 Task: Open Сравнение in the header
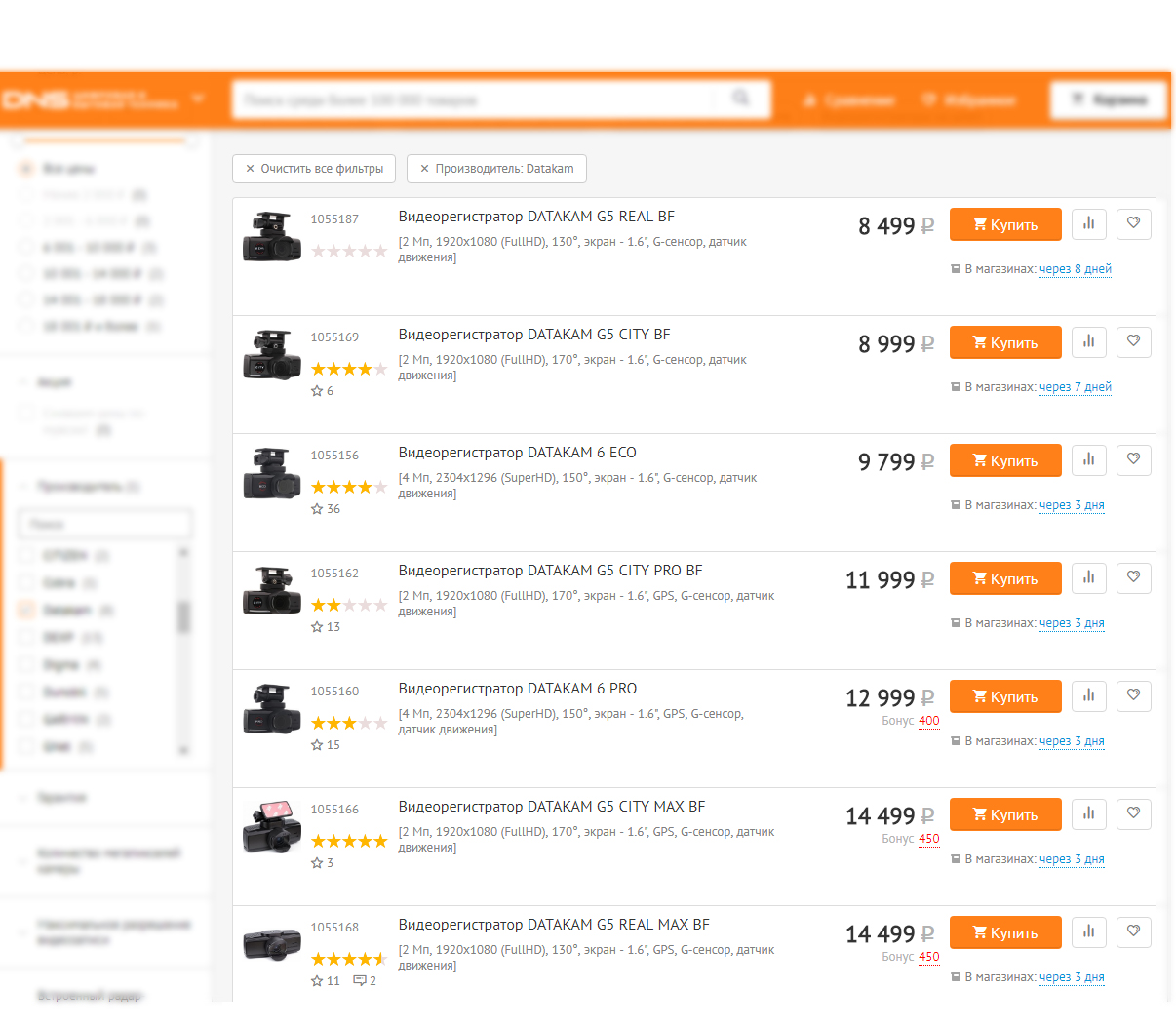pos(848,100)
